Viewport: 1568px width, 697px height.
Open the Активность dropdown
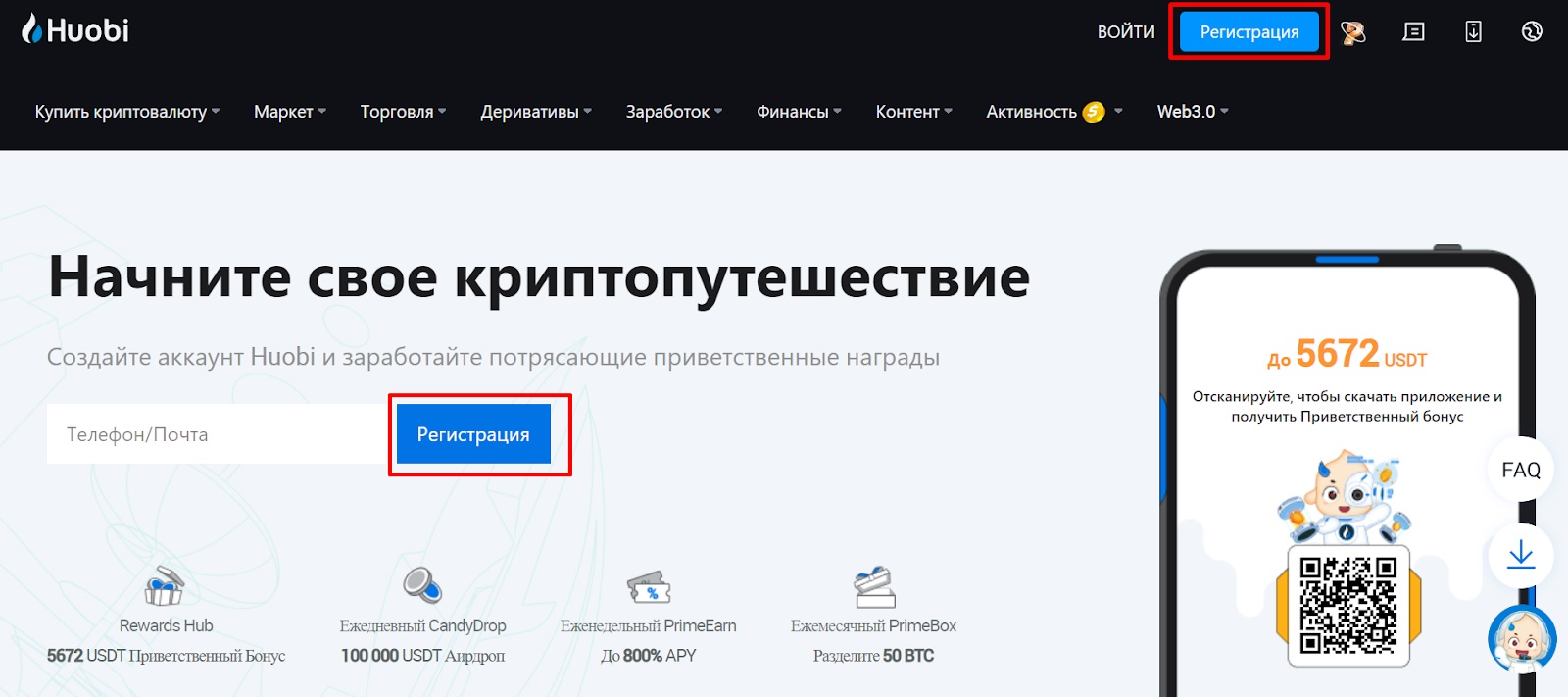tap(1054, 112)
